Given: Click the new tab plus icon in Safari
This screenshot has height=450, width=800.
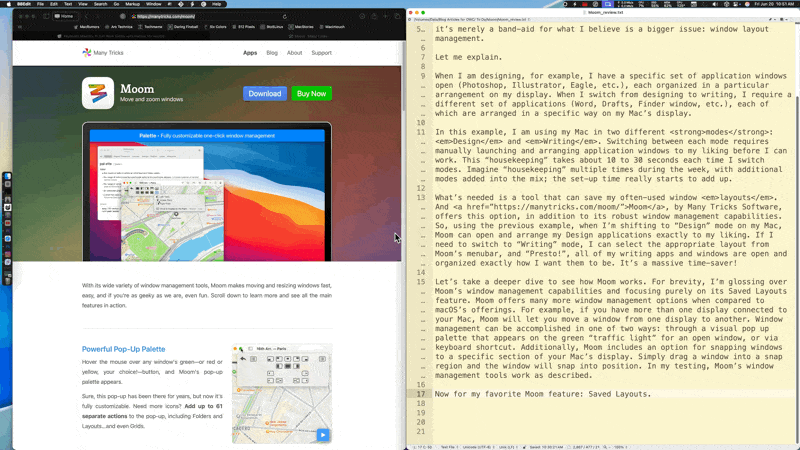Looking at the screenshot, I should pyautogui.click(x=384, y=16).
